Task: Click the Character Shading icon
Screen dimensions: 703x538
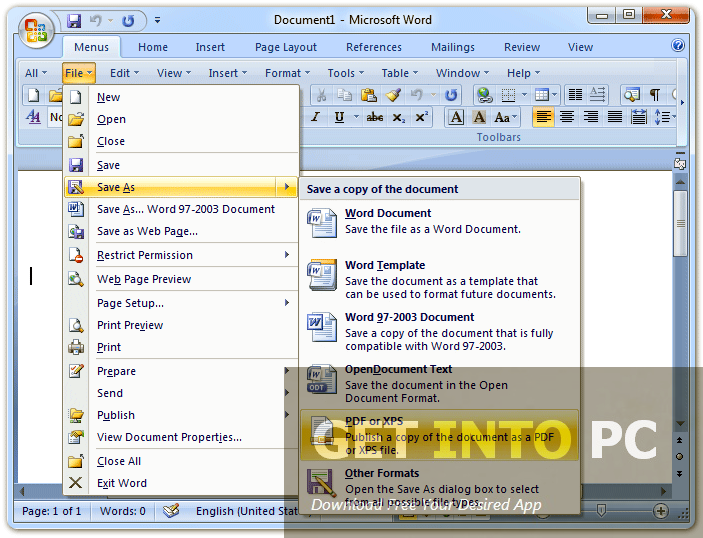Action: tap(479, 117)
